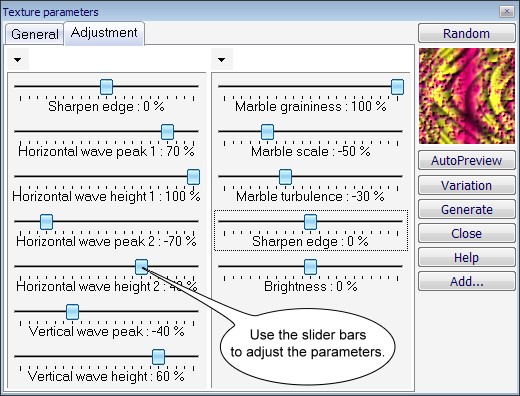The image size is (520, 396).
Task: Switch to the General tab
Action: tap(34, 34)
